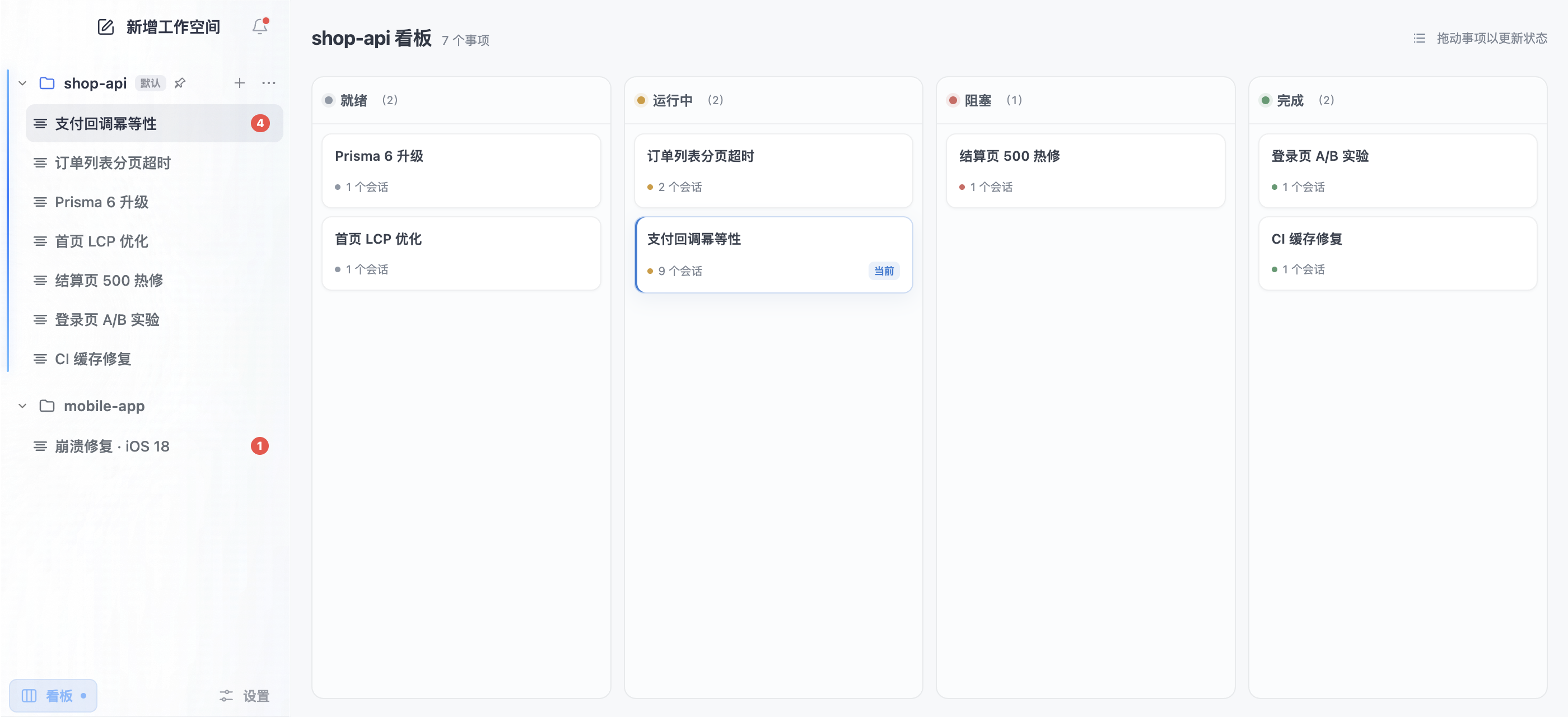
Task: Click the 阻塞 column header
Action: coord(1085,100)
